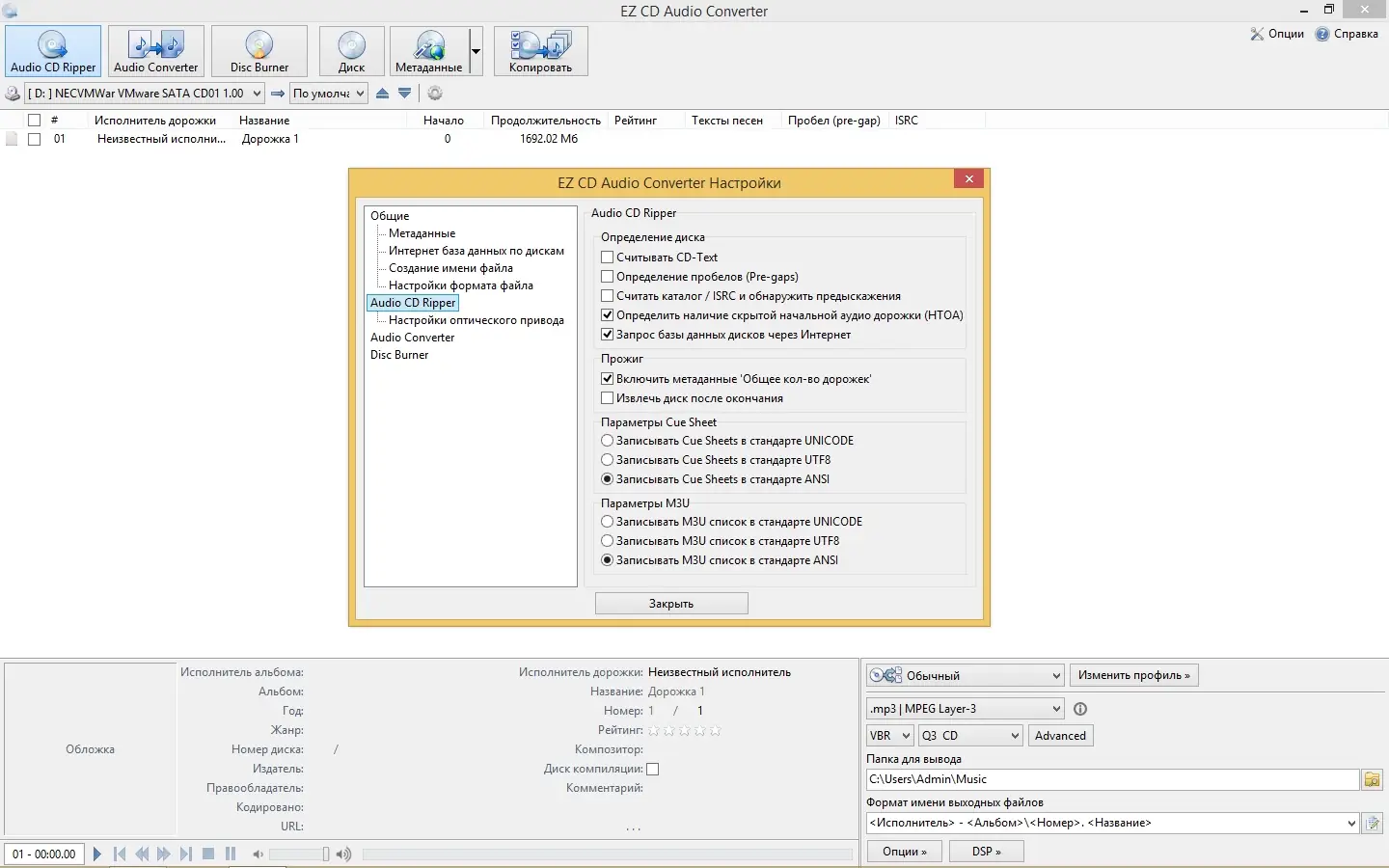The image size is (1389, 868).
Task: Click the load disc down-arrow icon
Action: [x=405, y=94]
